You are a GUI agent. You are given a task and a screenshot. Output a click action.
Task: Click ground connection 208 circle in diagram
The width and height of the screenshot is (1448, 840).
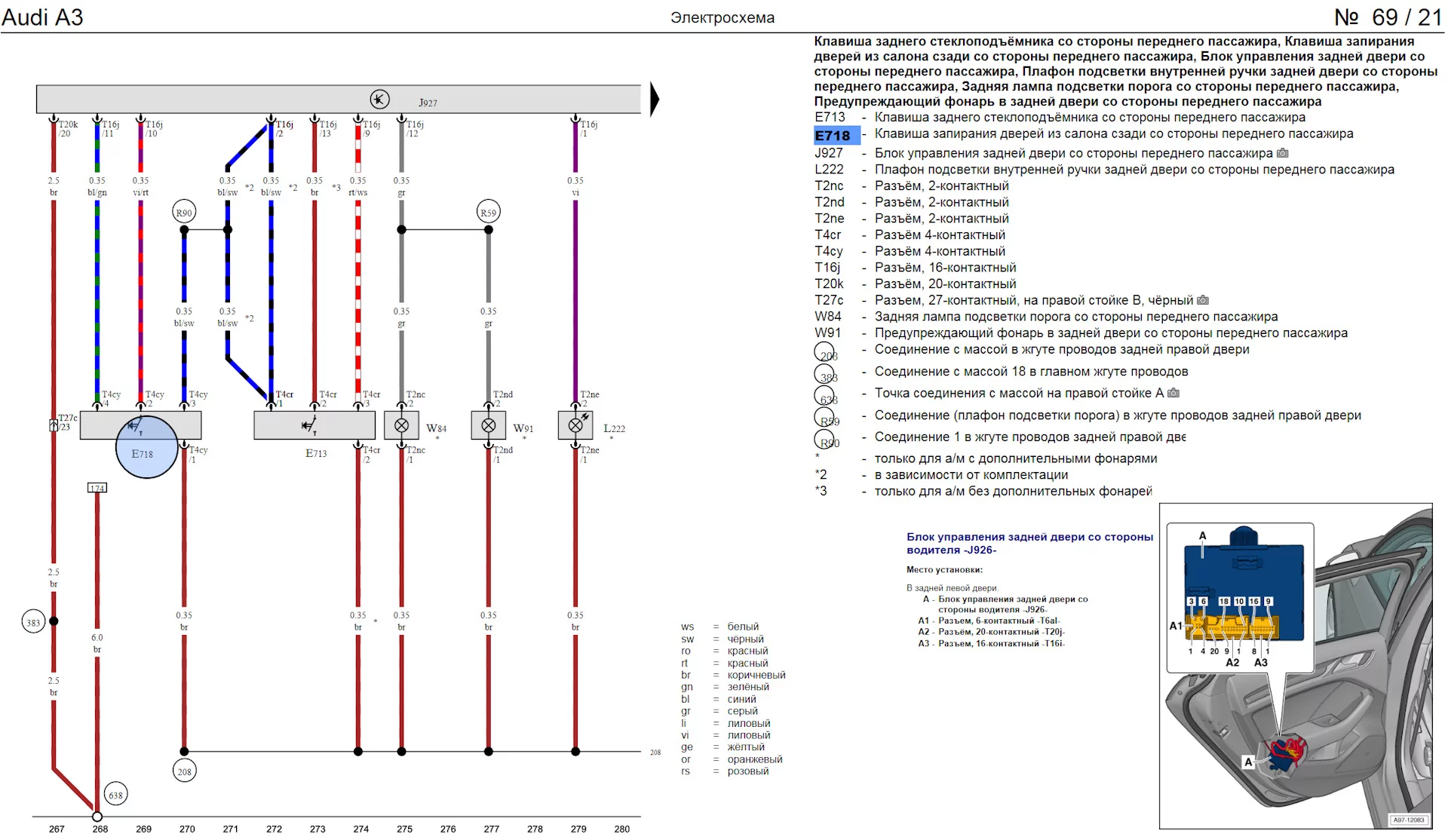184,771
